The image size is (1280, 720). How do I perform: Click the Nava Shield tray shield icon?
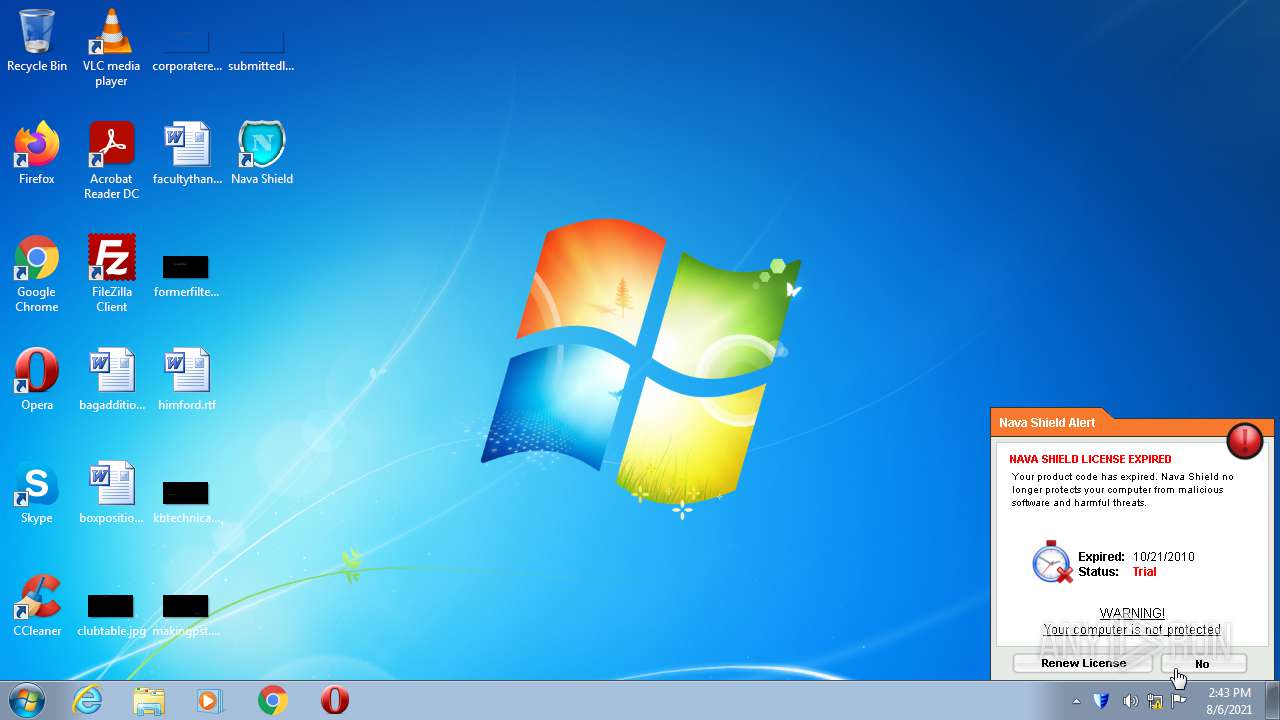tap(1101, 701)
